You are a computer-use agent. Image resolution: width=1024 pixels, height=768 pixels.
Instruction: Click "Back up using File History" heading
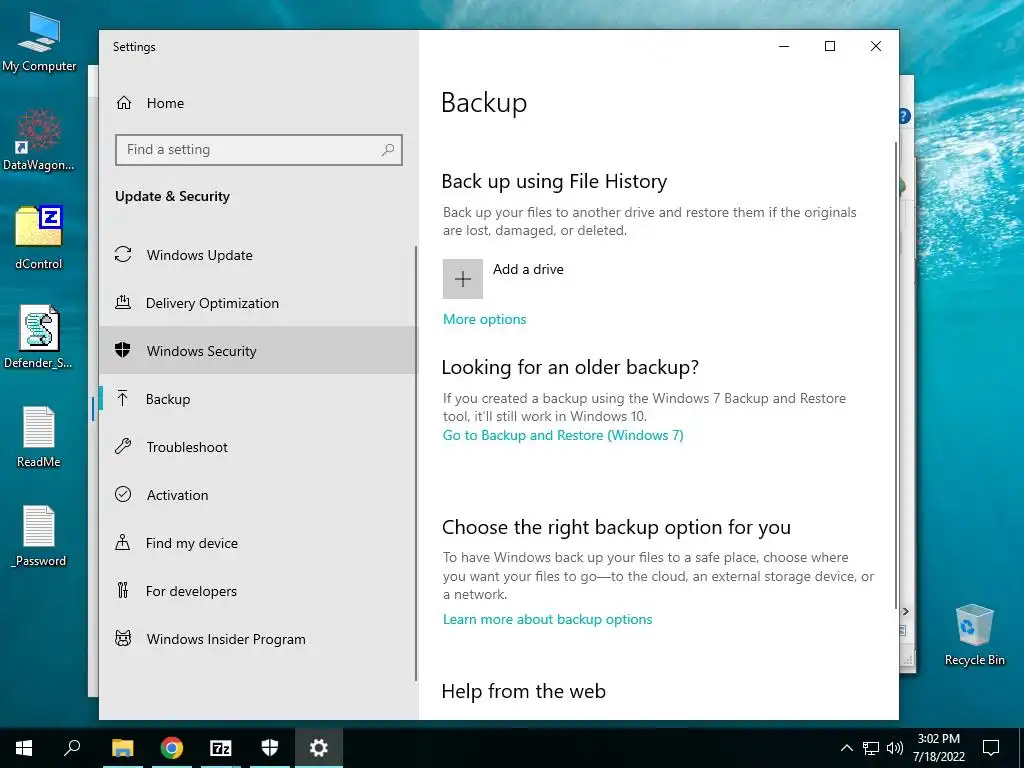pyautogui.click(x=554, y=182)
